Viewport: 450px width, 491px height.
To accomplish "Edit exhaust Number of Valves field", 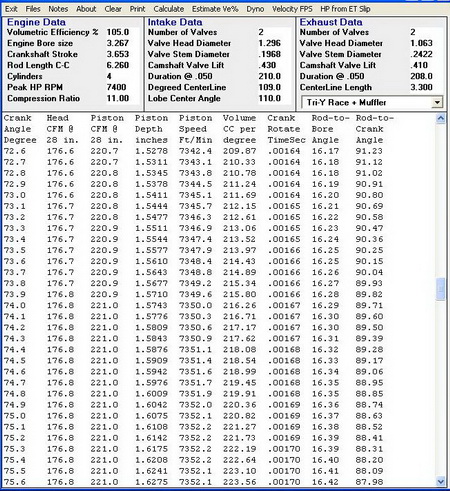I will pyautogui.click(x=426, y=32).
